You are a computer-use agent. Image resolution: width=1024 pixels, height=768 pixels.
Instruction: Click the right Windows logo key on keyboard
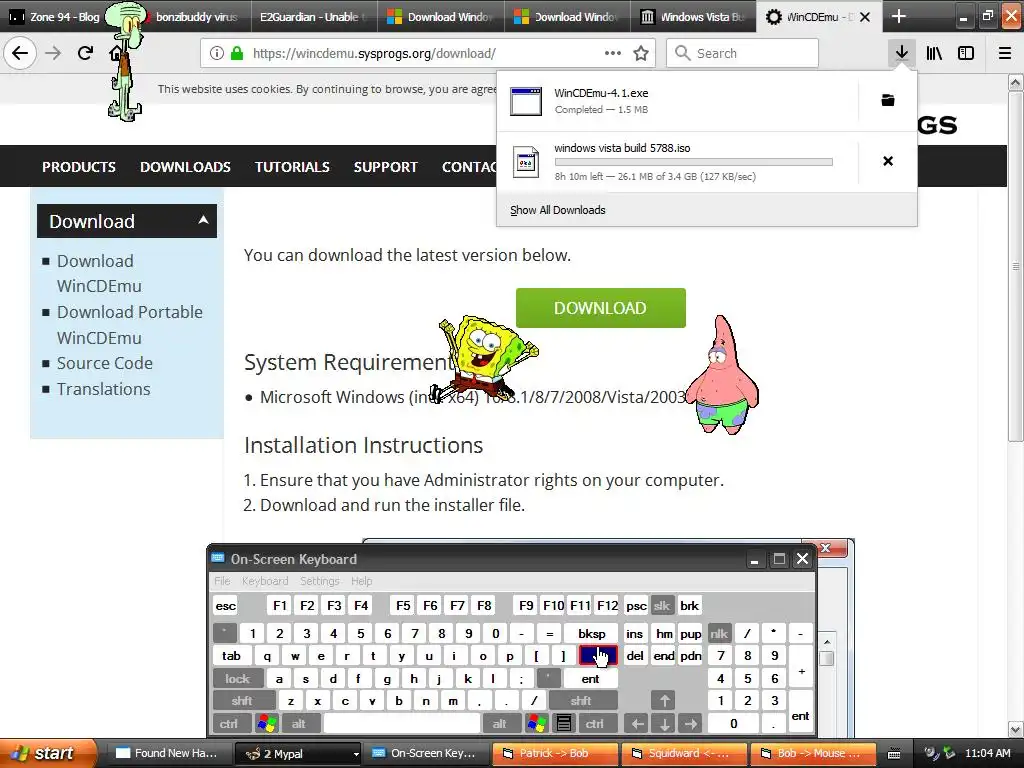537,723
